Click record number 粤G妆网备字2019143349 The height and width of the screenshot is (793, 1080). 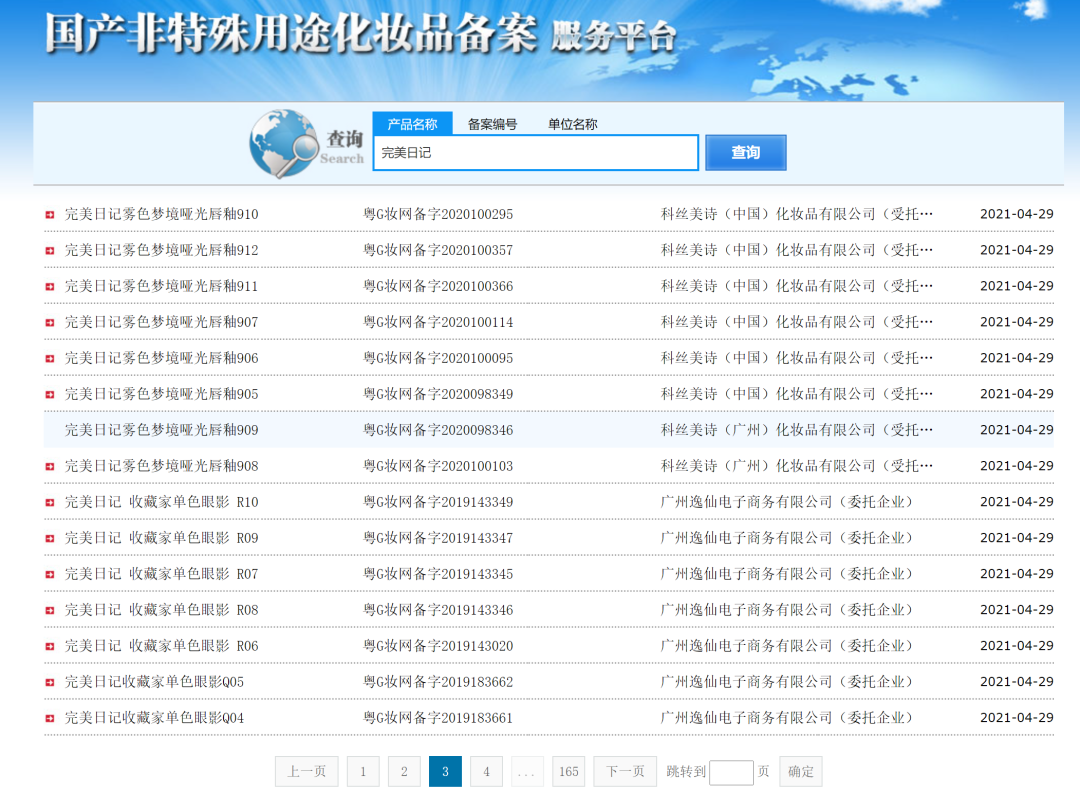coord(438,502)
